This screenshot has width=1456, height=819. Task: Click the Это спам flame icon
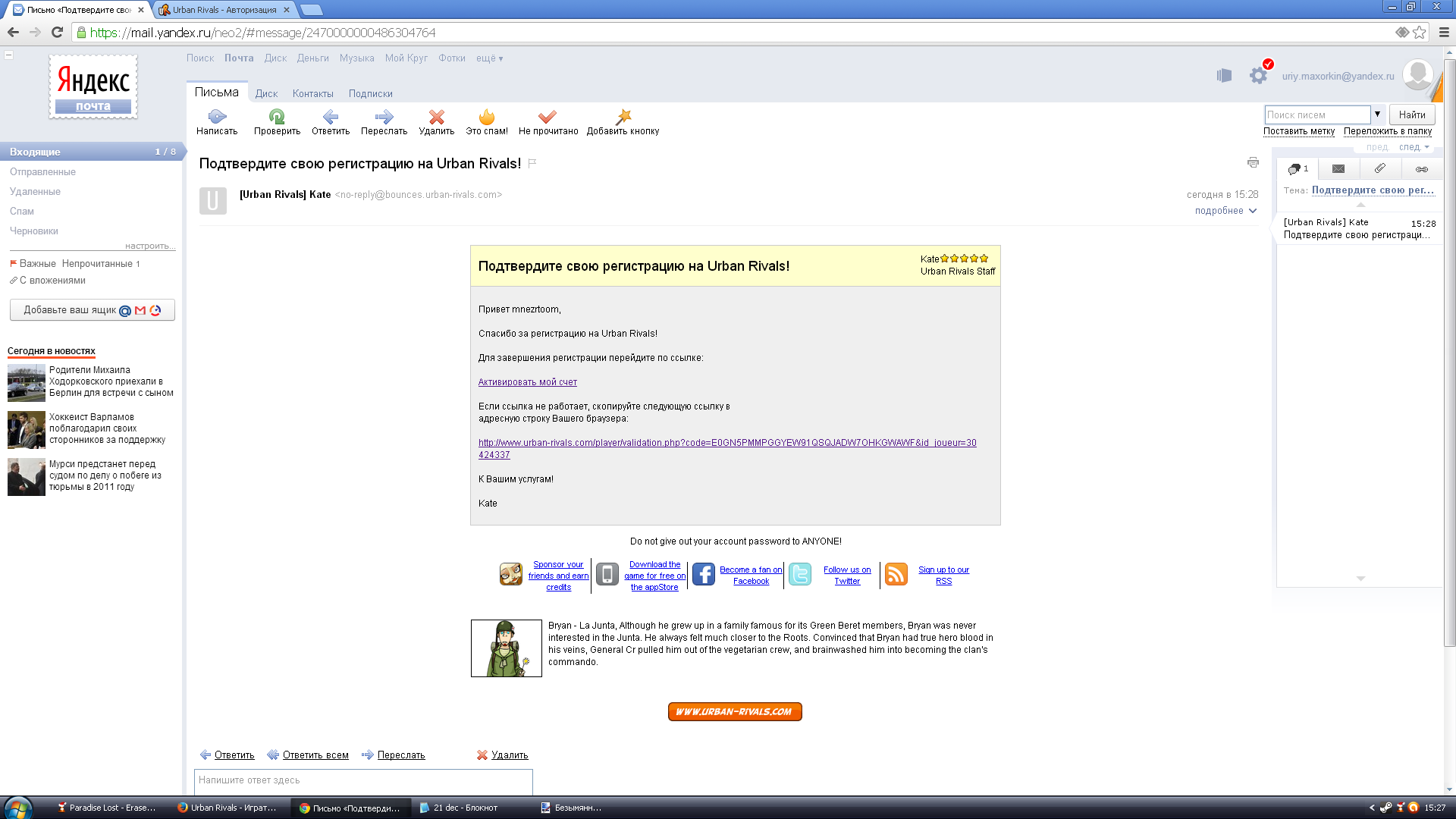coord(486,117)
